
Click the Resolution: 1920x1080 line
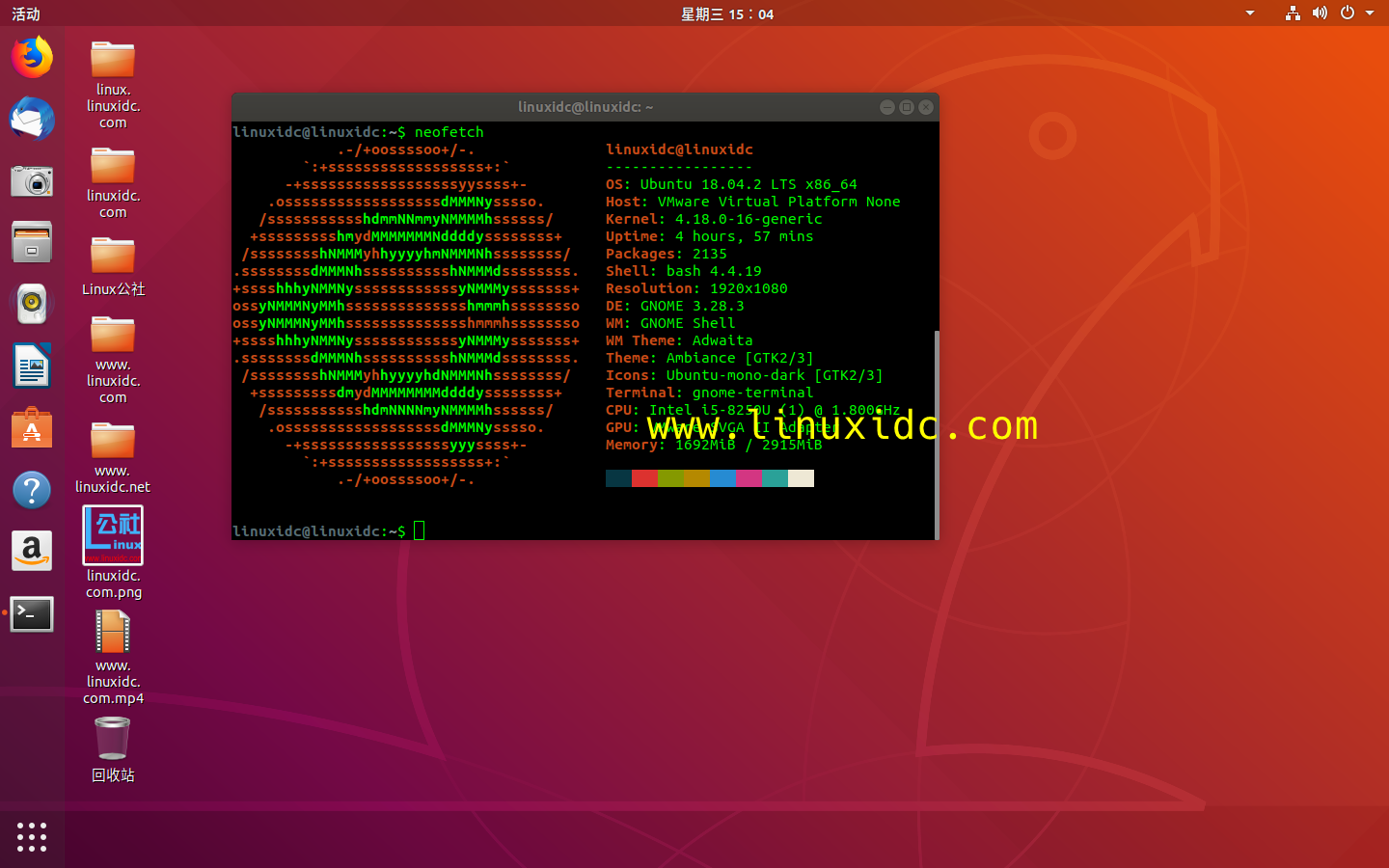[696, 288]
